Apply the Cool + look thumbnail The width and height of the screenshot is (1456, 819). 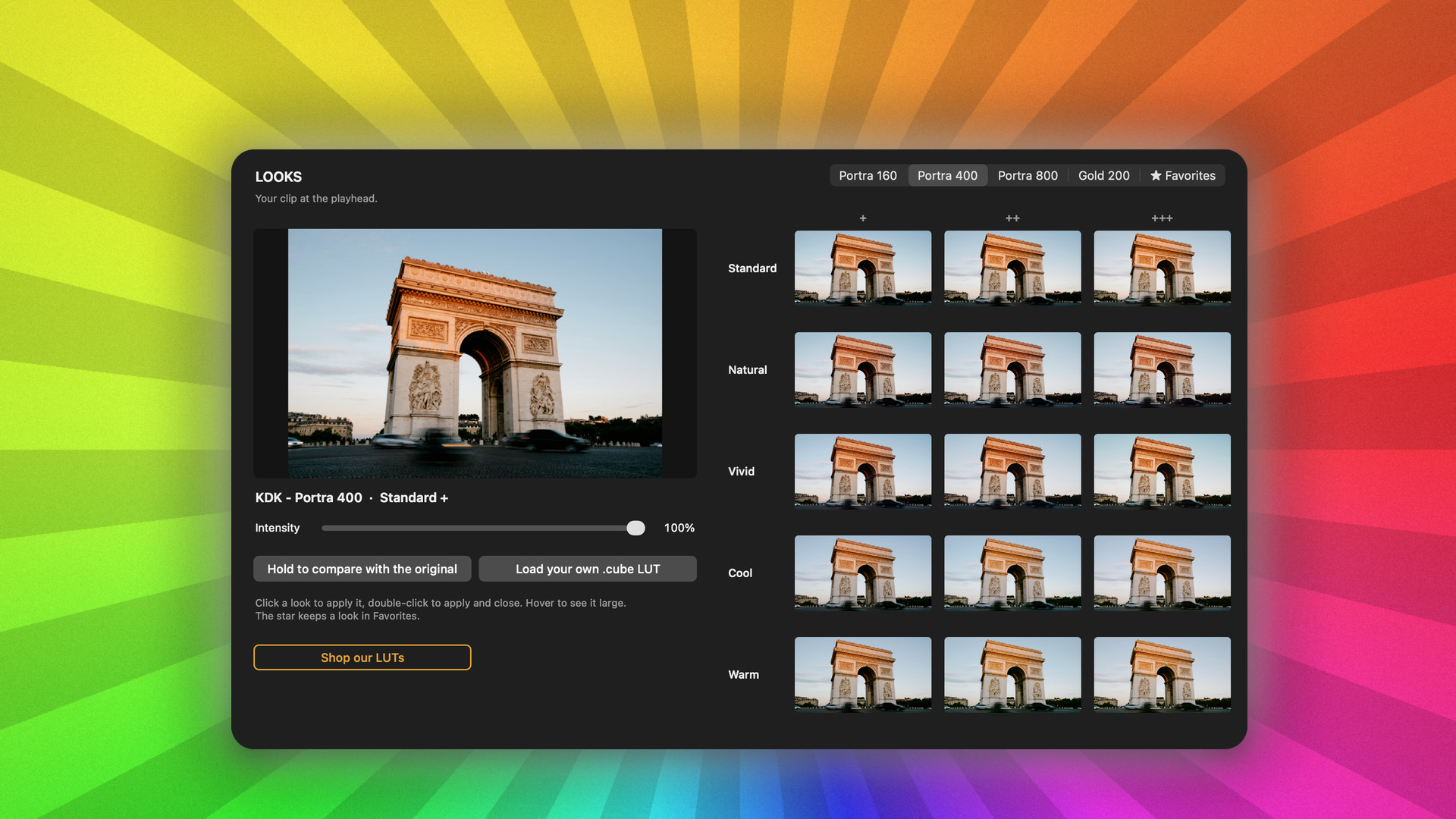[x=863, y=573]
